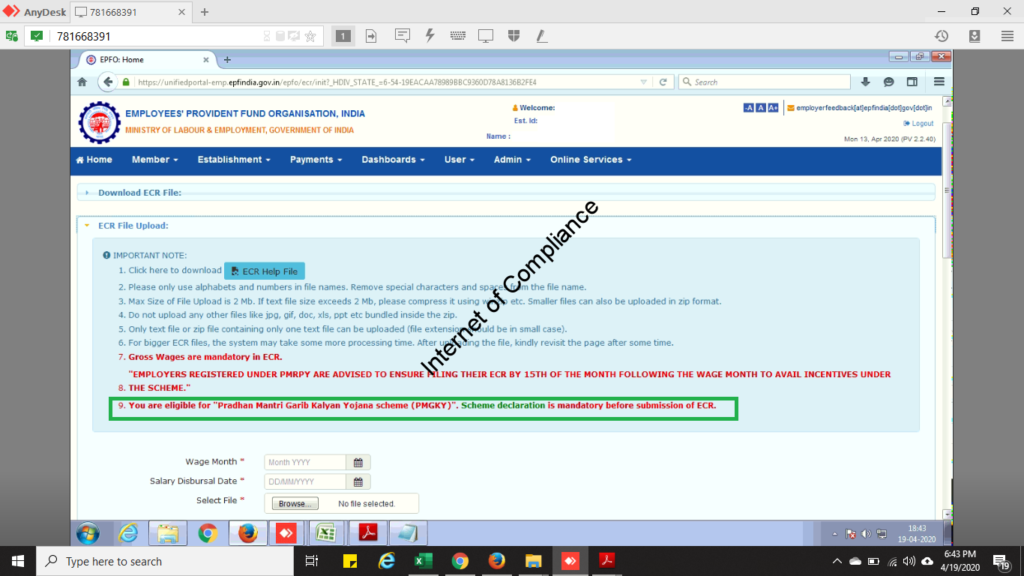Open the Online Services dropdown menu
Screen dimensions: 1024x576
[590, 160]
